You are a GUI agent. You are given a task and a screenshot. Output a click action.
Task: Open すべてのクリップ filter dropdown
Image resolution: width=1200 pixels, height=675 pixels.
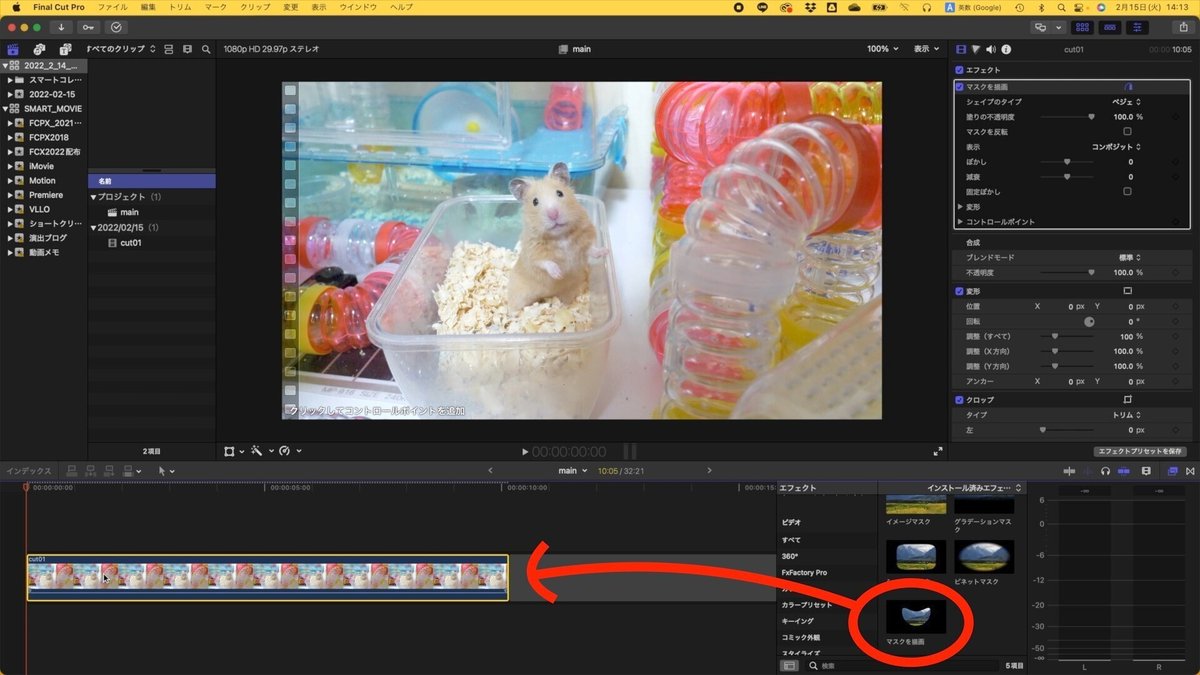pyautogui.click(x=122, y=49)
